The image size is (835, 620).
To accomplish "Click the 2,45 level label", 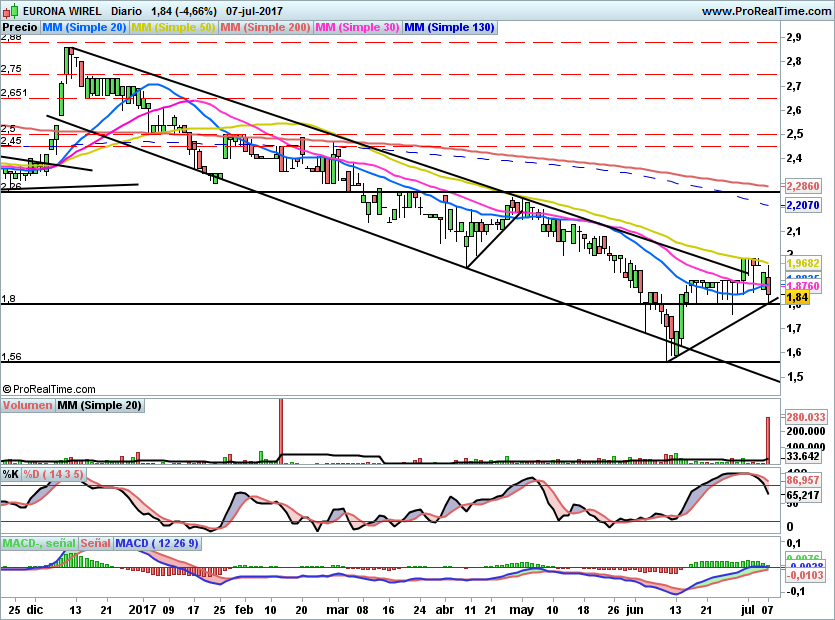I will (x=11, y=141).
